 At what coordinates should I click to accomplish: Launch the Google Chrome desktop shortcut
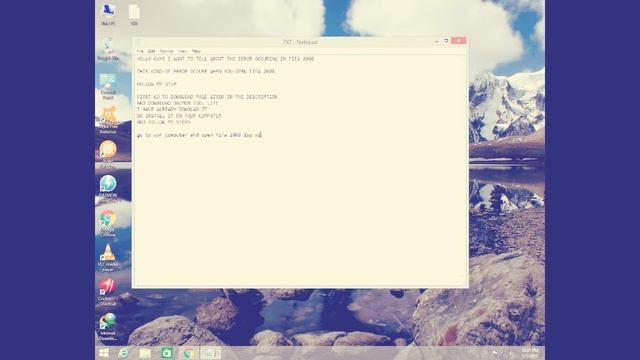click(108, 223)
